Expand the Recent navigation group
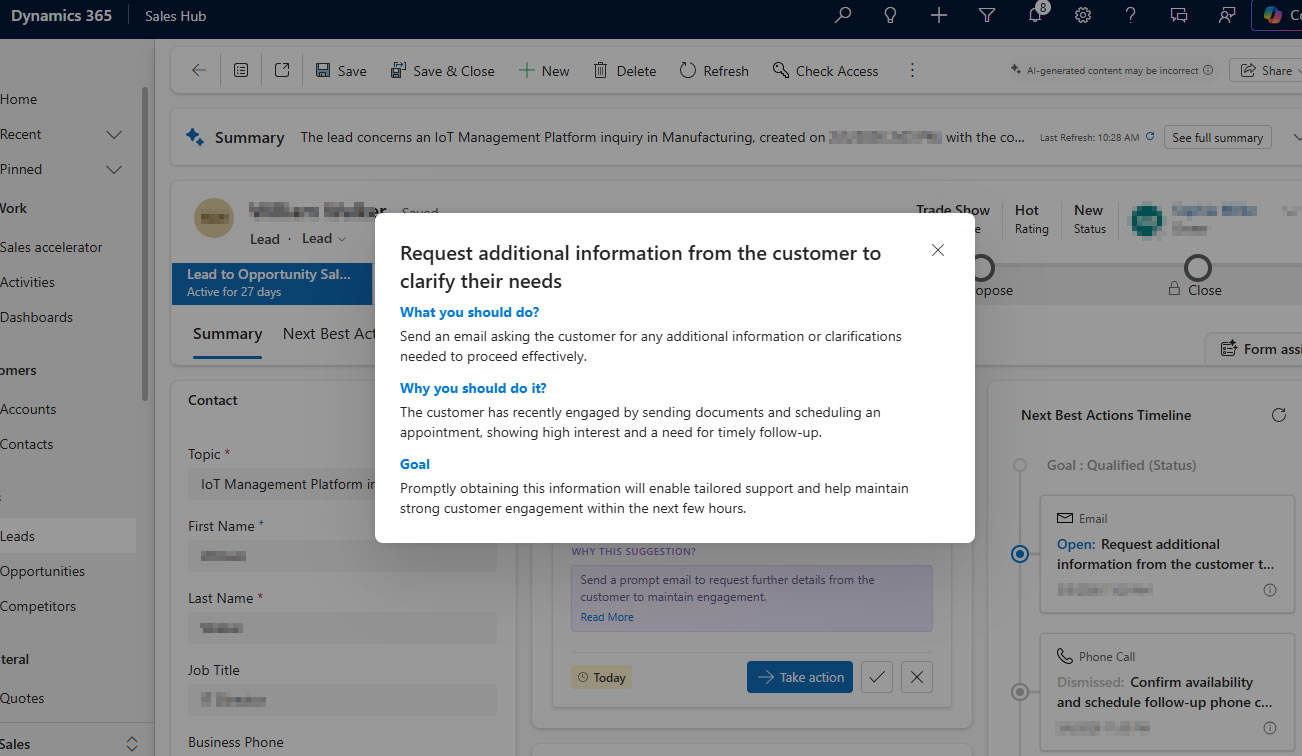1302x756 pixels. coord(114,134)
